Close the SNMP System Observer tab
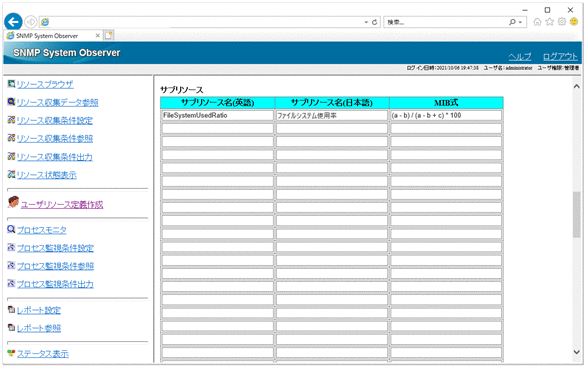585x367 pixels. click(x=98, y=35)
